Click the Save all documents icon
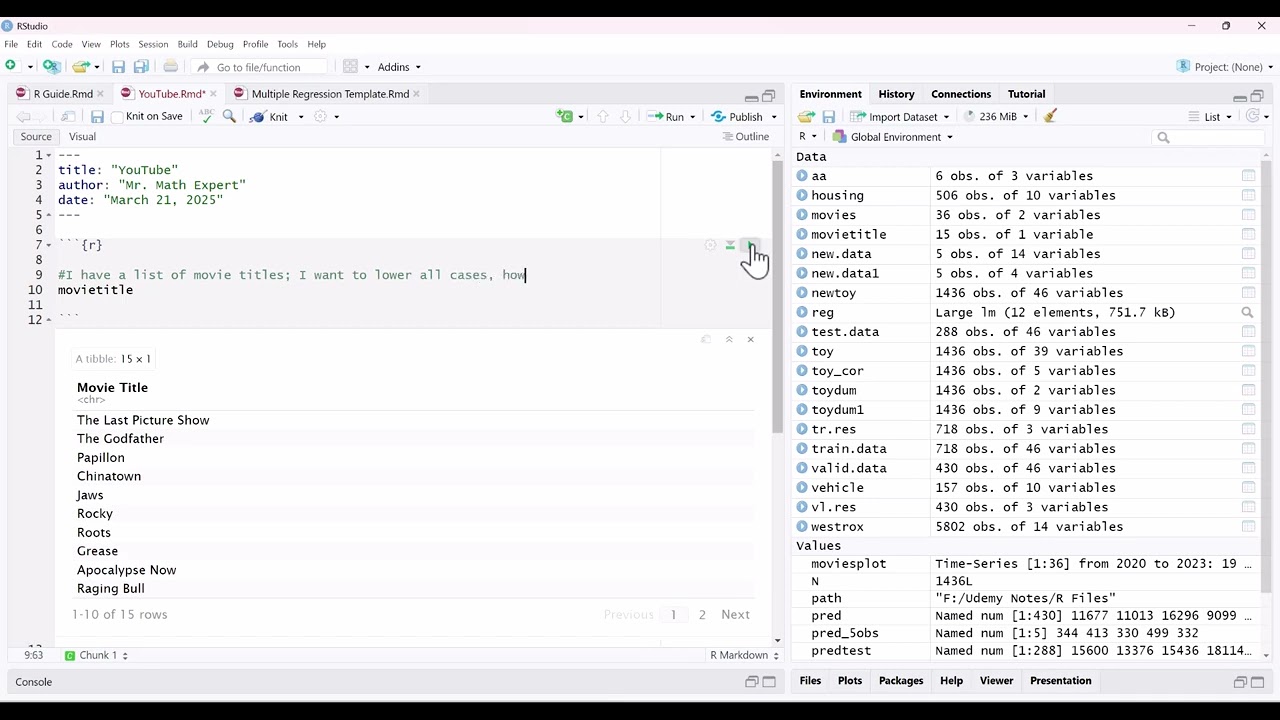This screenshot has height=720, width=1280. point(141,67)
